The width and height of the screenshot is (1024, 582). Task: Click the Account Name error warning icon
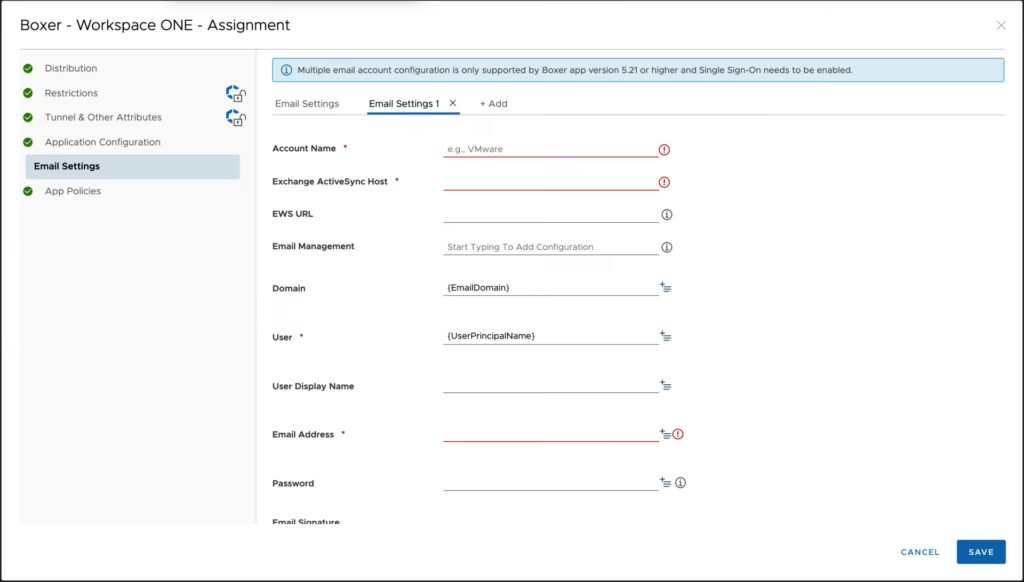coord(664,150)
